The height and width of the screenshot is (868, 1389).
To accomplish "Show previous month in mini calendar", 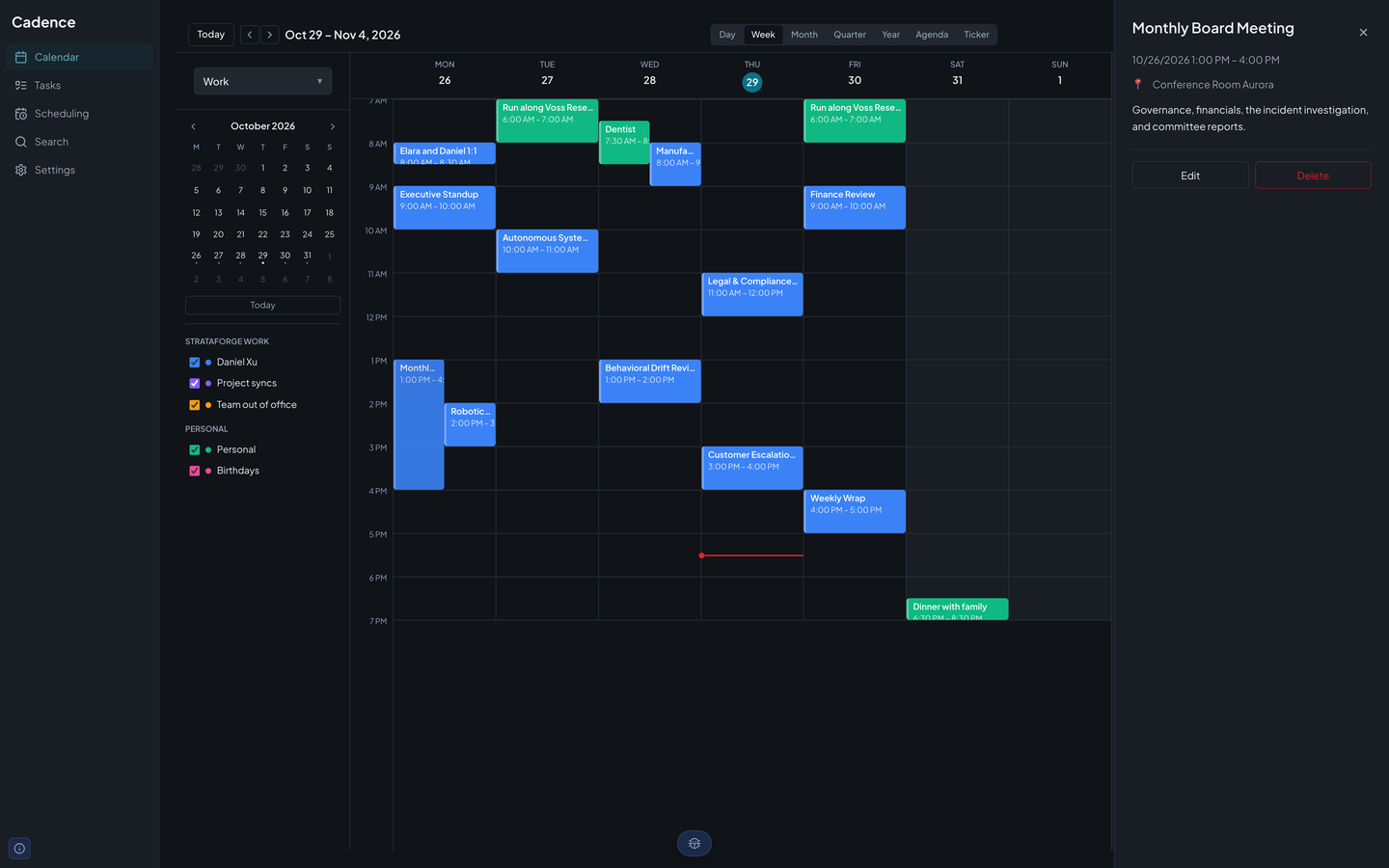I will pyautogui.click(x=193, y=126).
